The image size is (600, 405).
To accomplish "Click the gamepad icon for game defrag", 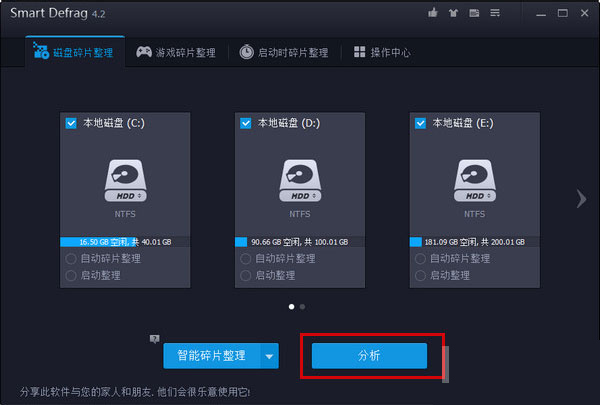I will (144, 52).
